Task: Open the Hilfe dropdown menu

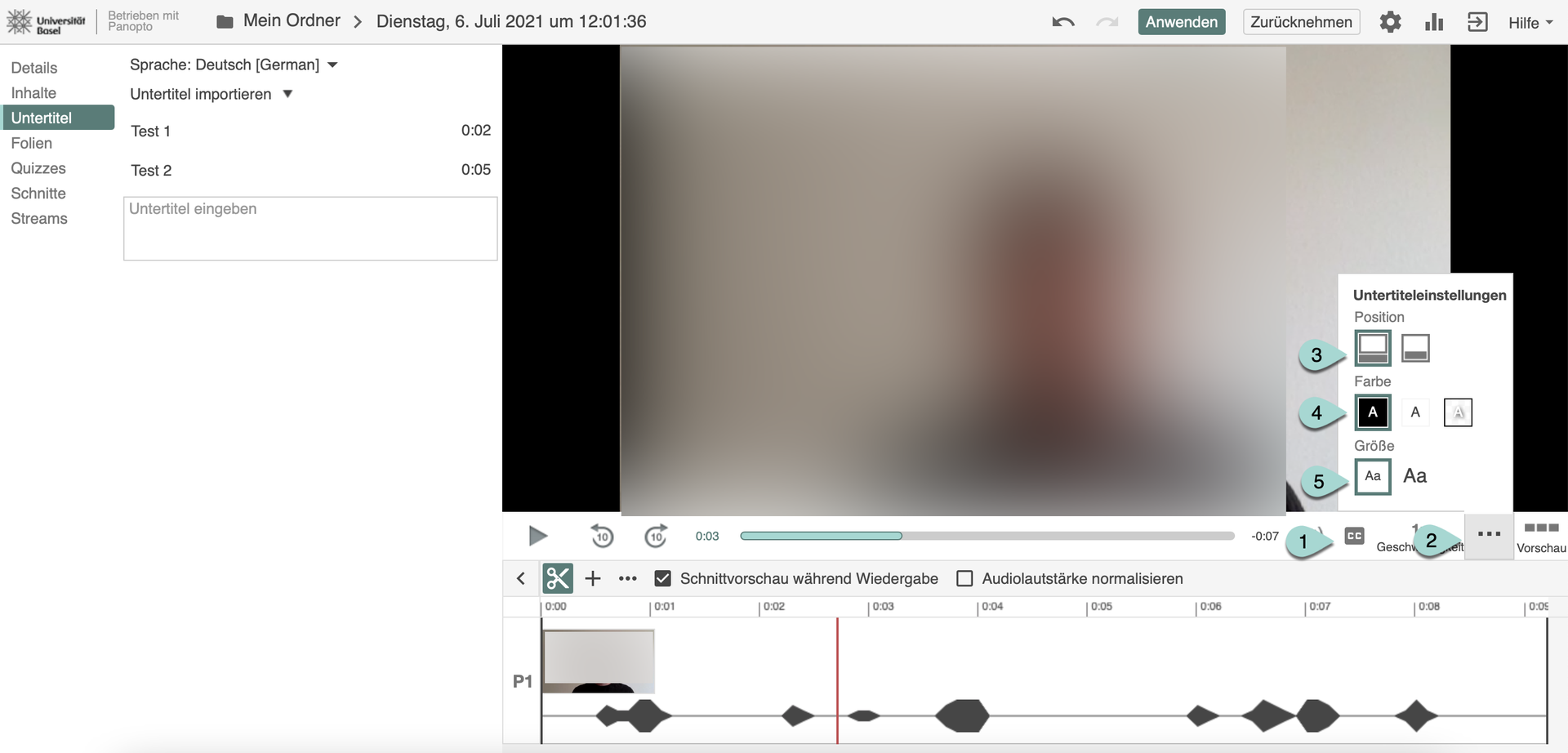Action: [1530, 23]
